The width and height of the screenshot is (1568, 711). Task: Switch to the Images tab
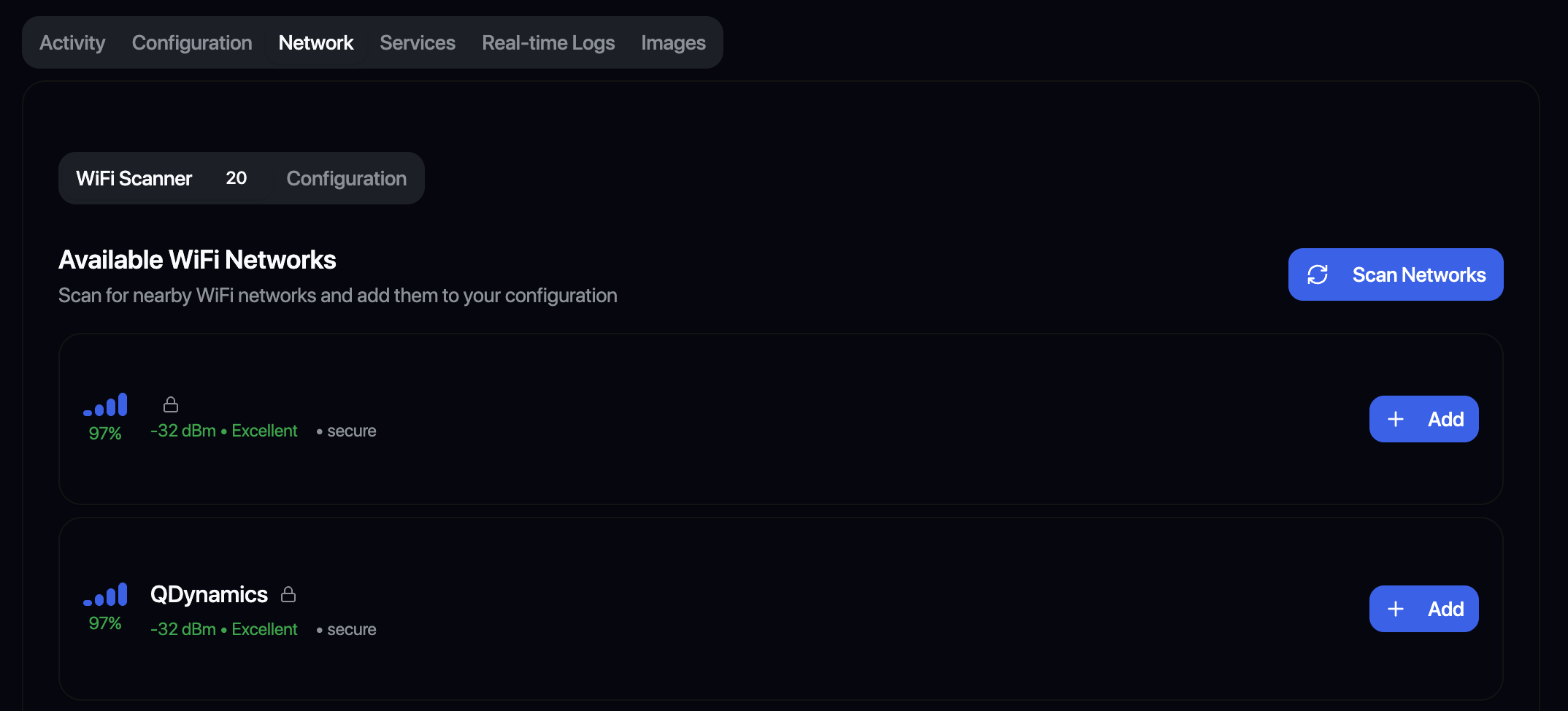(x=673, y=43)
